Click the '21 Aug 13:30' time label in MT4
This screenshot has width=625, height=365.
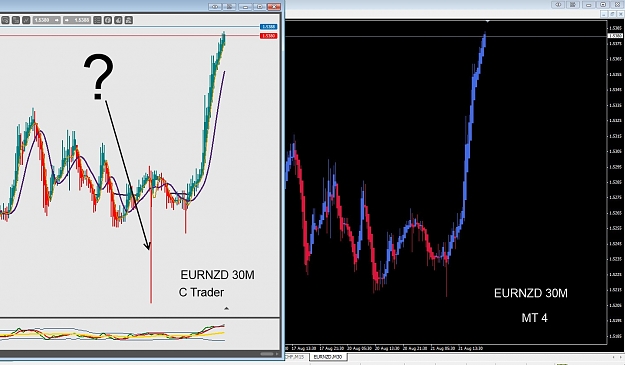pos(470,348)
